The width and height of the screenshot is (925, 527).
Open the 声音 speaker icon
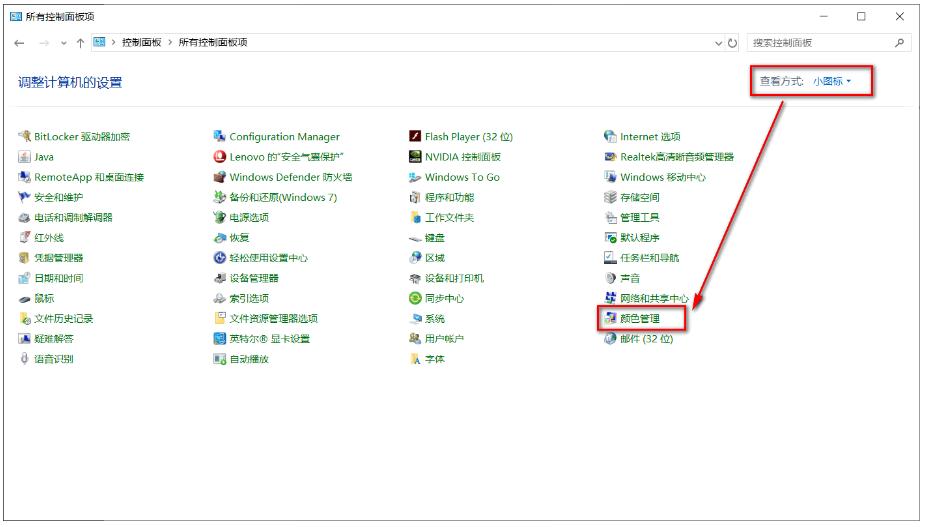pos(610,278)
